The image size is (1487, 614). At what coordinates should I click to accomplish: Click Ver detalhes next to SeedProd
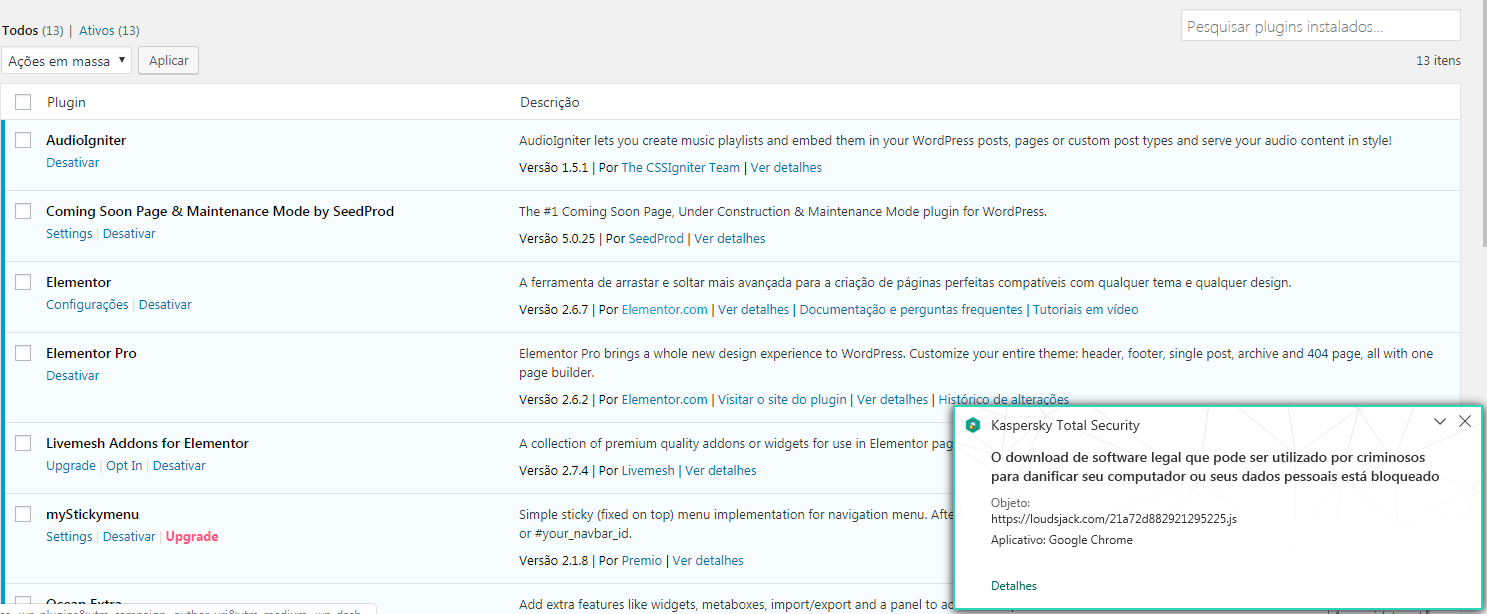point(730,239)
